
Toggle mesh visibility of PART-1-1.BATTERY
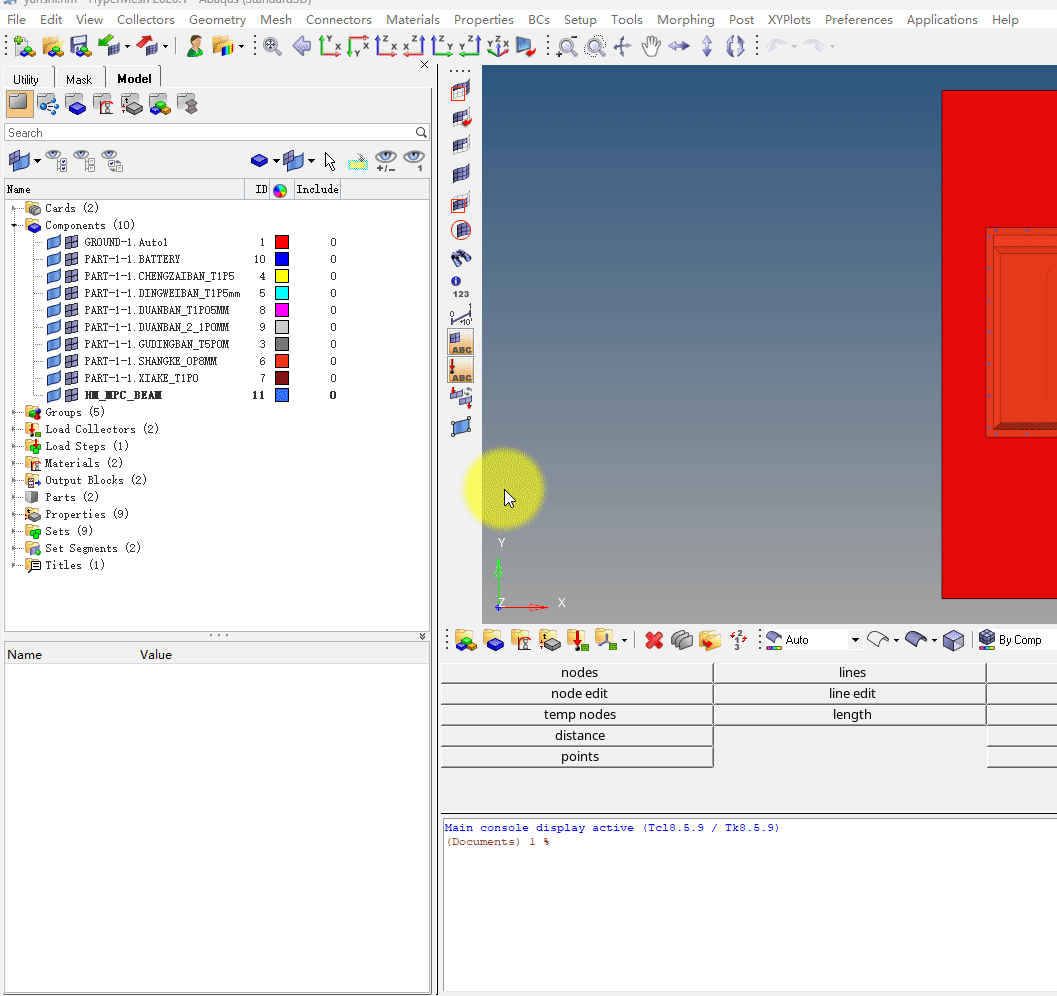click(71, 259)
